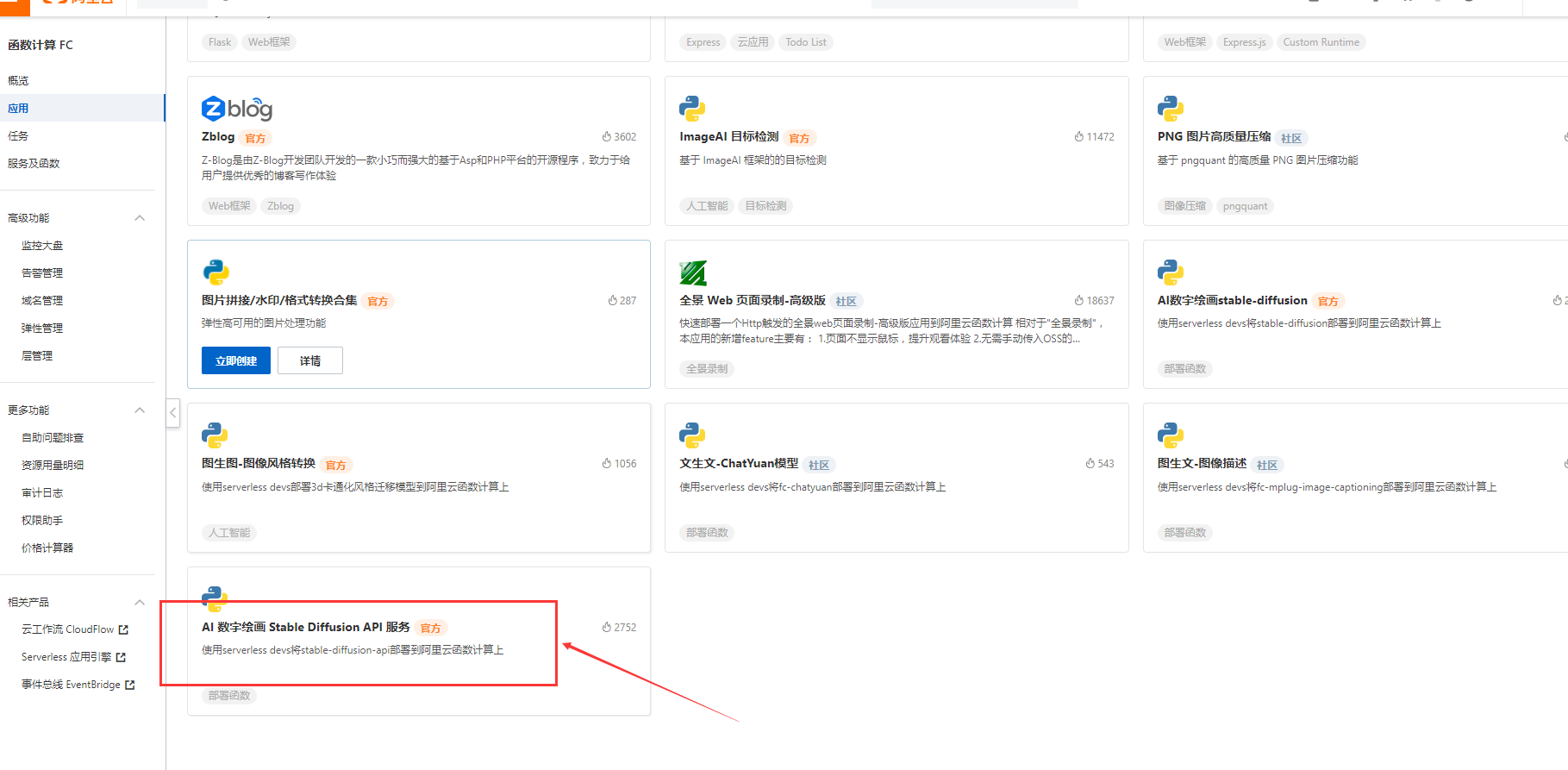Click the 目标检测 tag
This screenshot has width=1568, height=770.
pyautogui.click(x=765, y=206)
